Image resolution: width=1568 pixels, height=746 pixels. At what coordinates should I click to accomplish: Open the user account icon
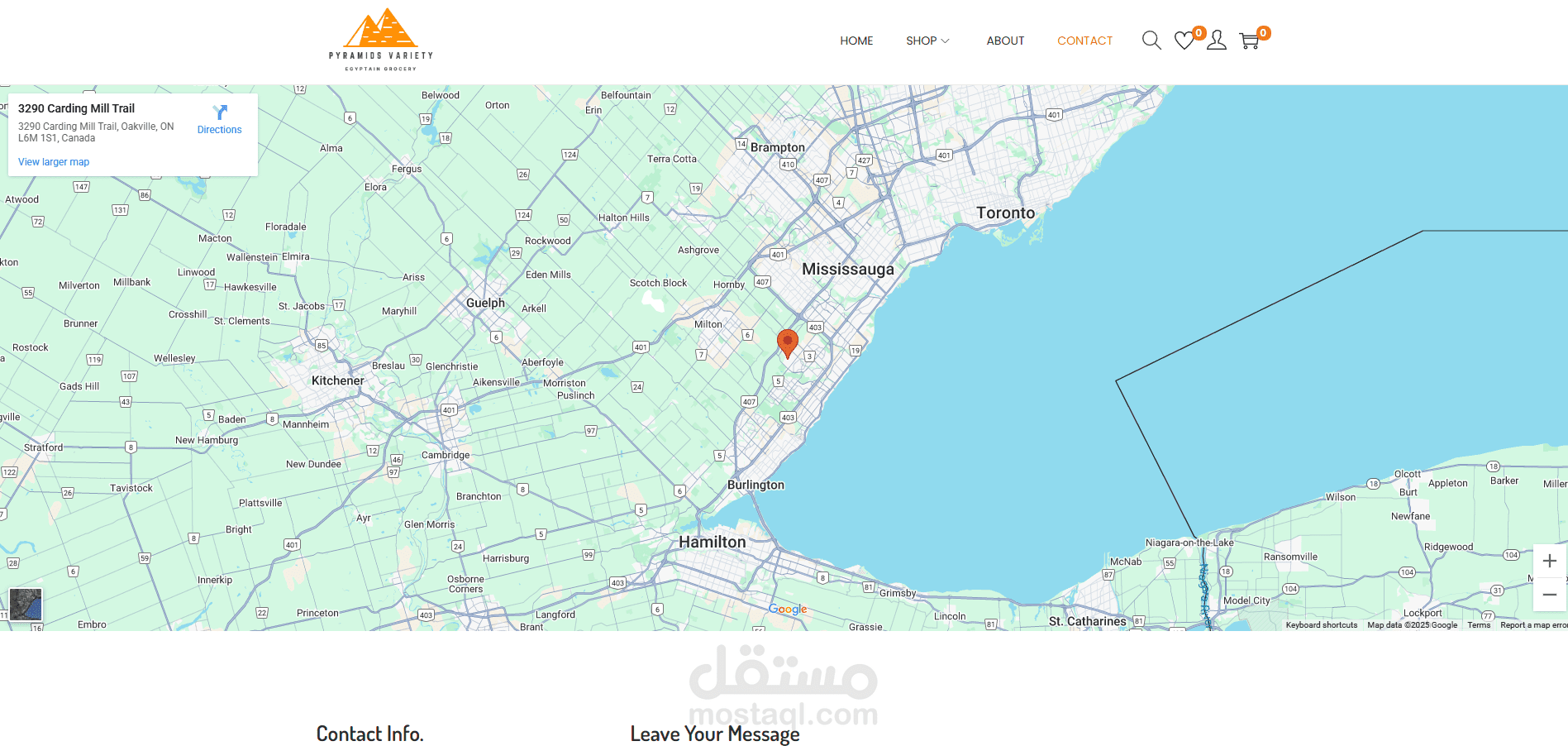(x=1216, y=41)
